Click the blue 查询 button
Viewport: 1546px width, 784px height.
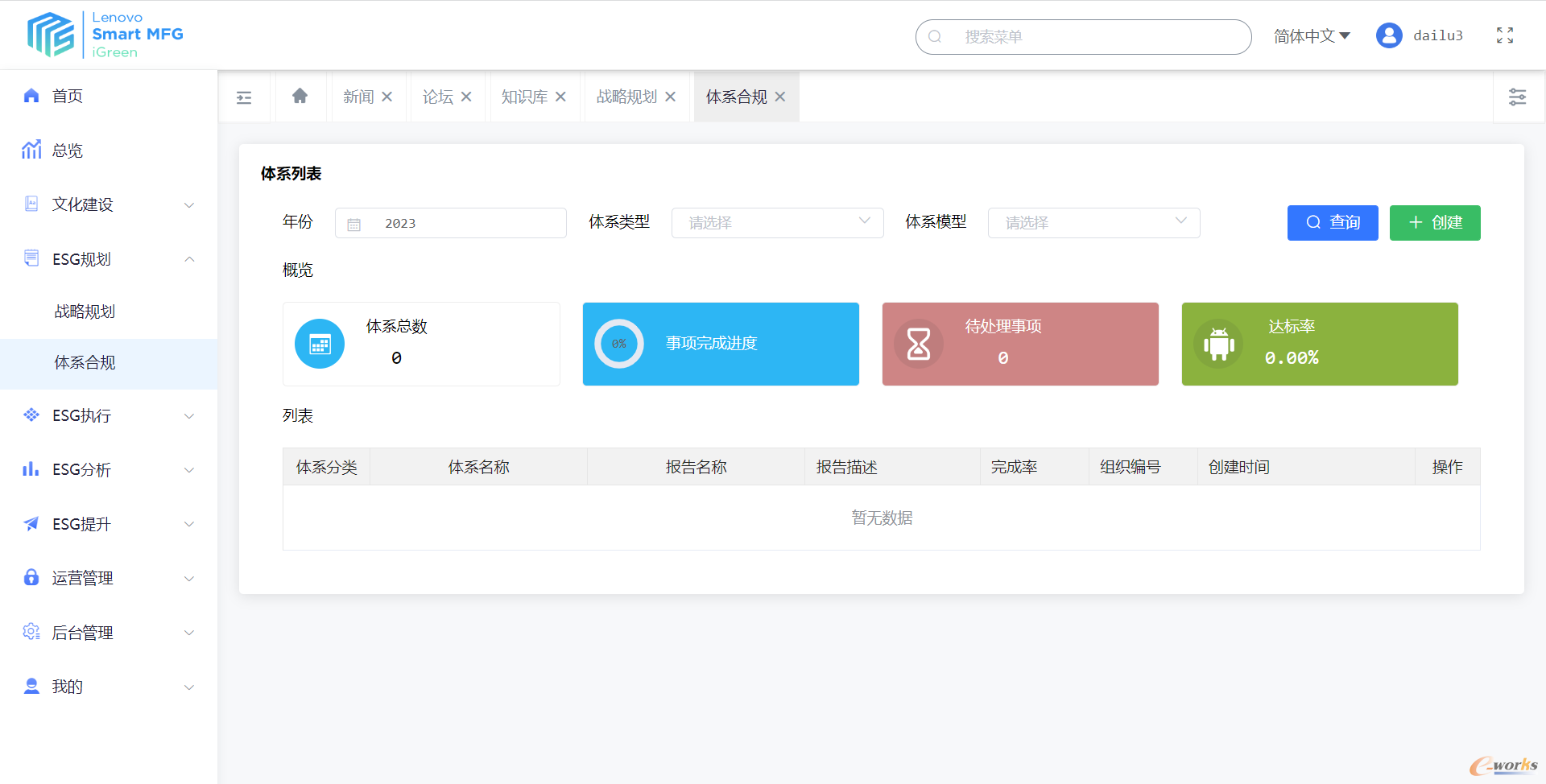pos(1333,223)
